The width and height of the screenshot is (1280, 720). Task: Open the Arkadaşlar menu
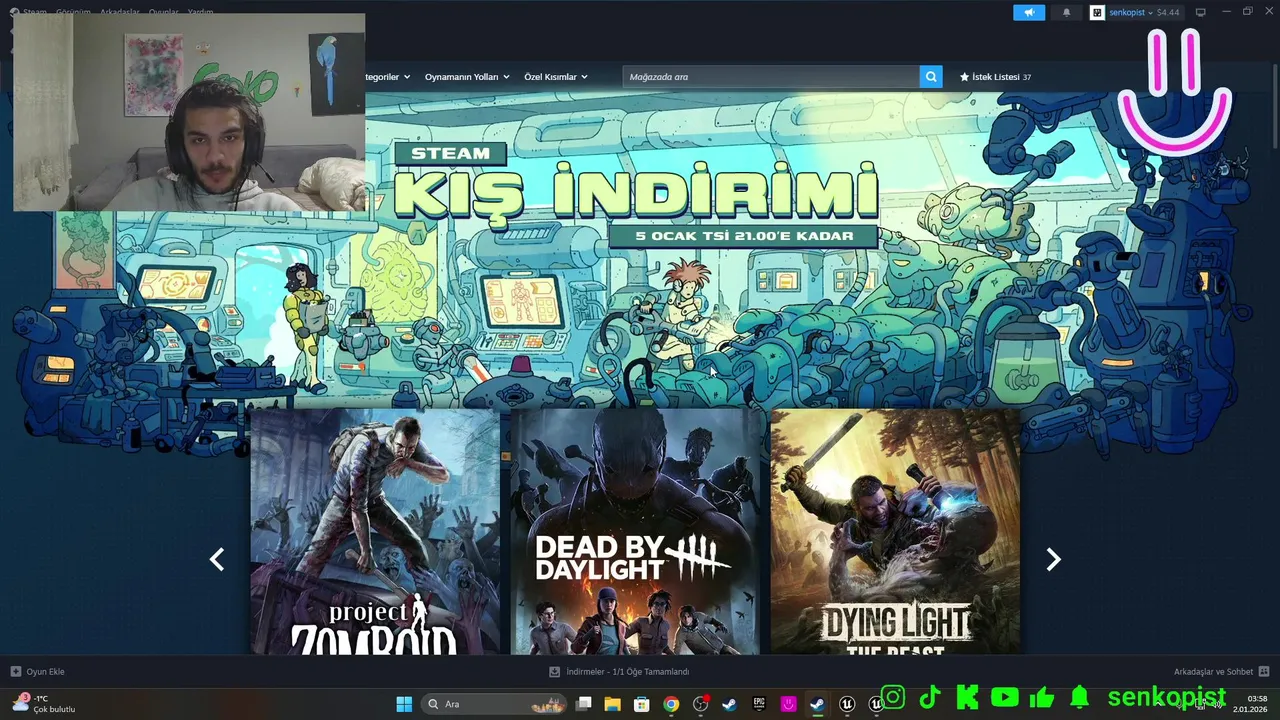119,12
